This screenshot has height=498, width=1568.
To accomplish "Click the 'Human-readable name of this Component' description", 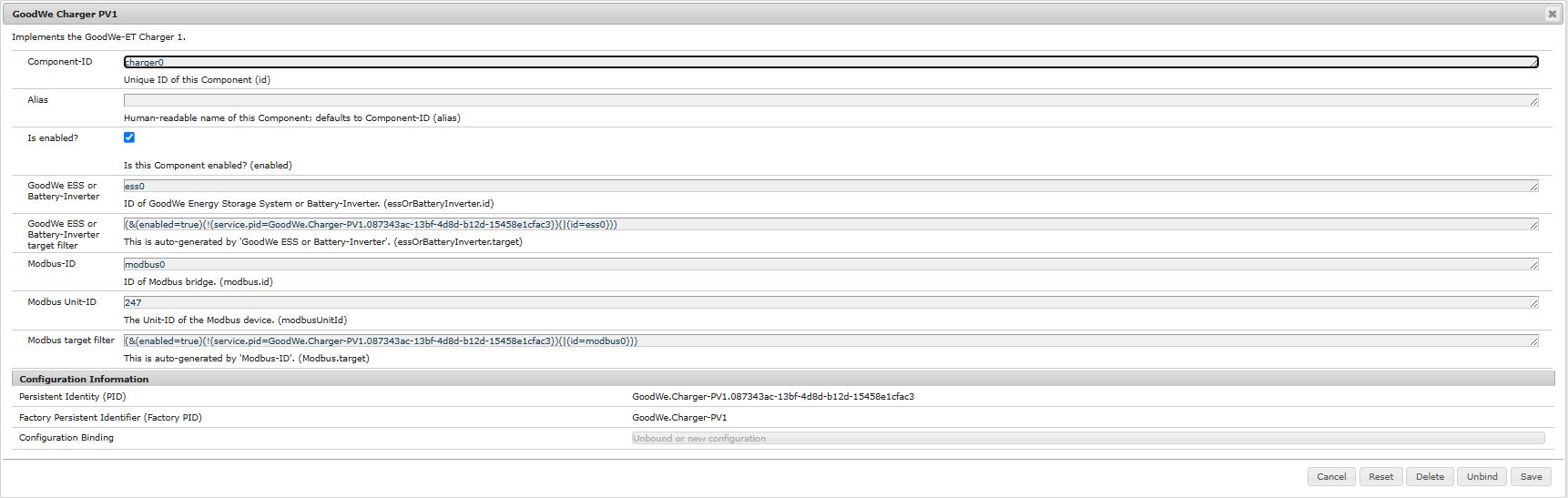I will [x=292, y=118].
